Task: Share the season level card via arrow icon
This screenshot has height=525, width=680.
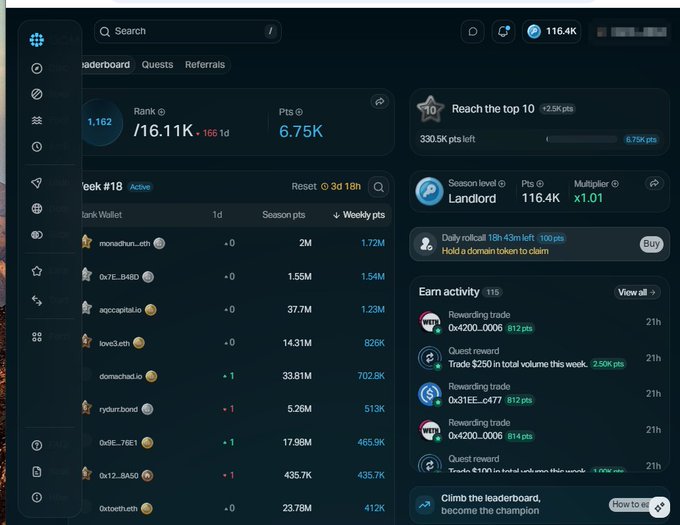Action: point(654,183)
